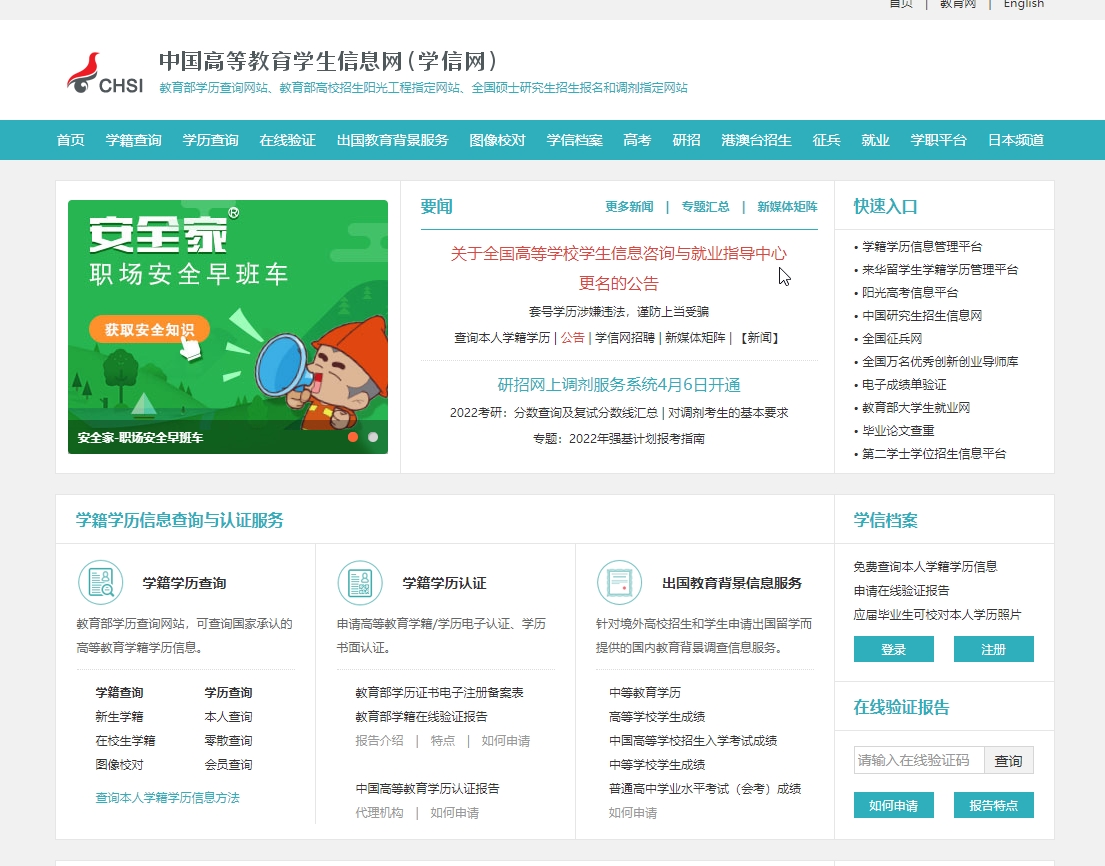Image resolution: width=1105 pixels, height=866 pixels.
Task: Open 中国高等教育学历认证报告 link
Action: (x=427, y=788)
